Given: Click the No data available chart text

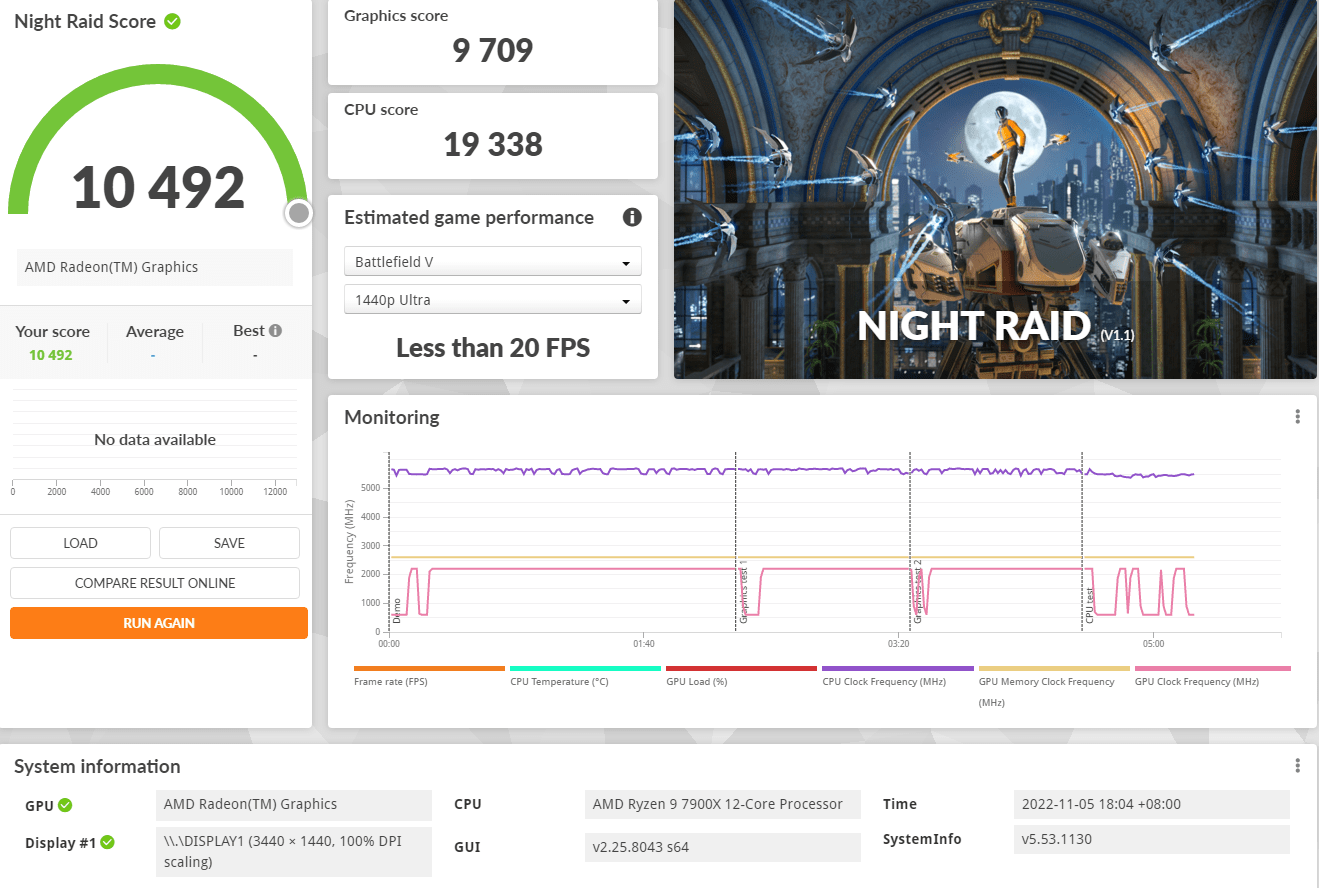Looking at the screenshot, I should [x=155, y=440].
